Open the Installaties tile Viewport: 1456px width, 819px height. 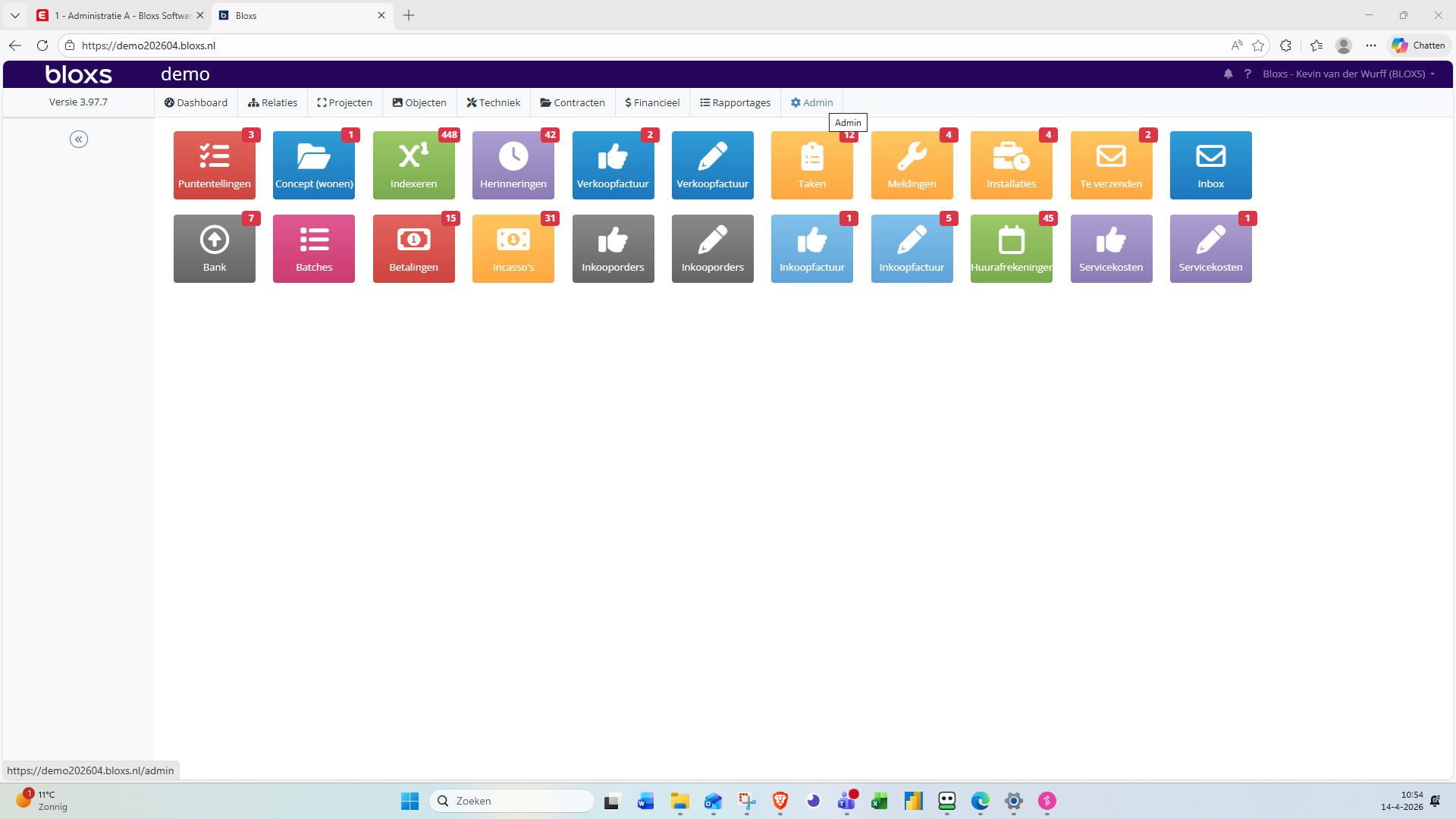[1011, 165]
